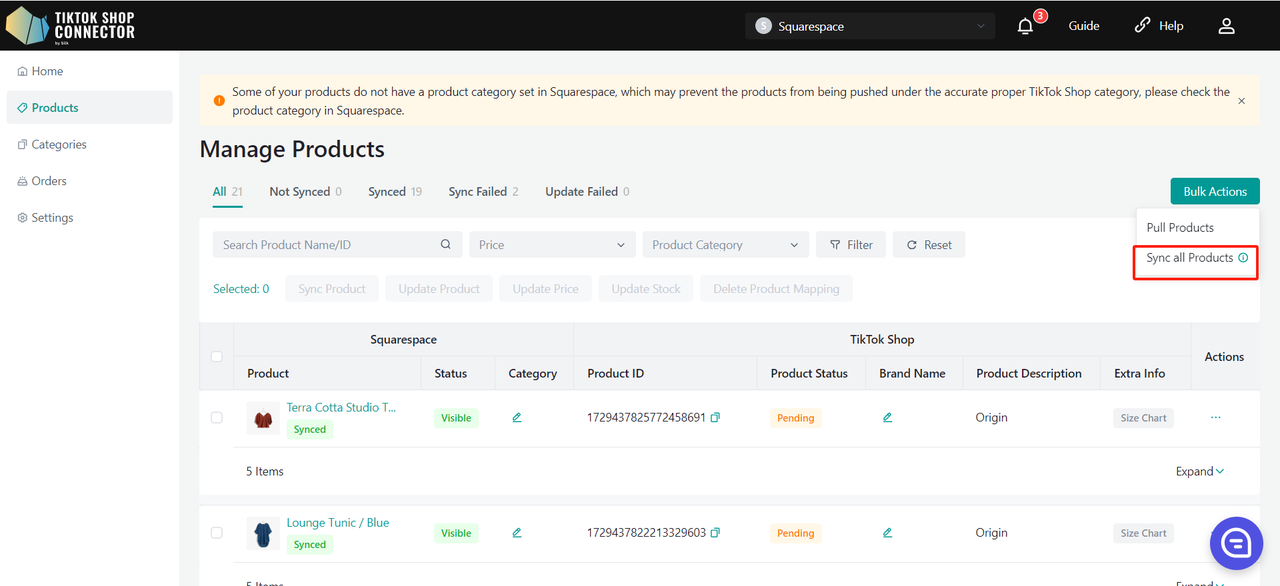Click Size Chart for Lounge Tunic / Blue row
Image resolution: width=1280 pixels, height=586 pixels.
pos(1143,533)
